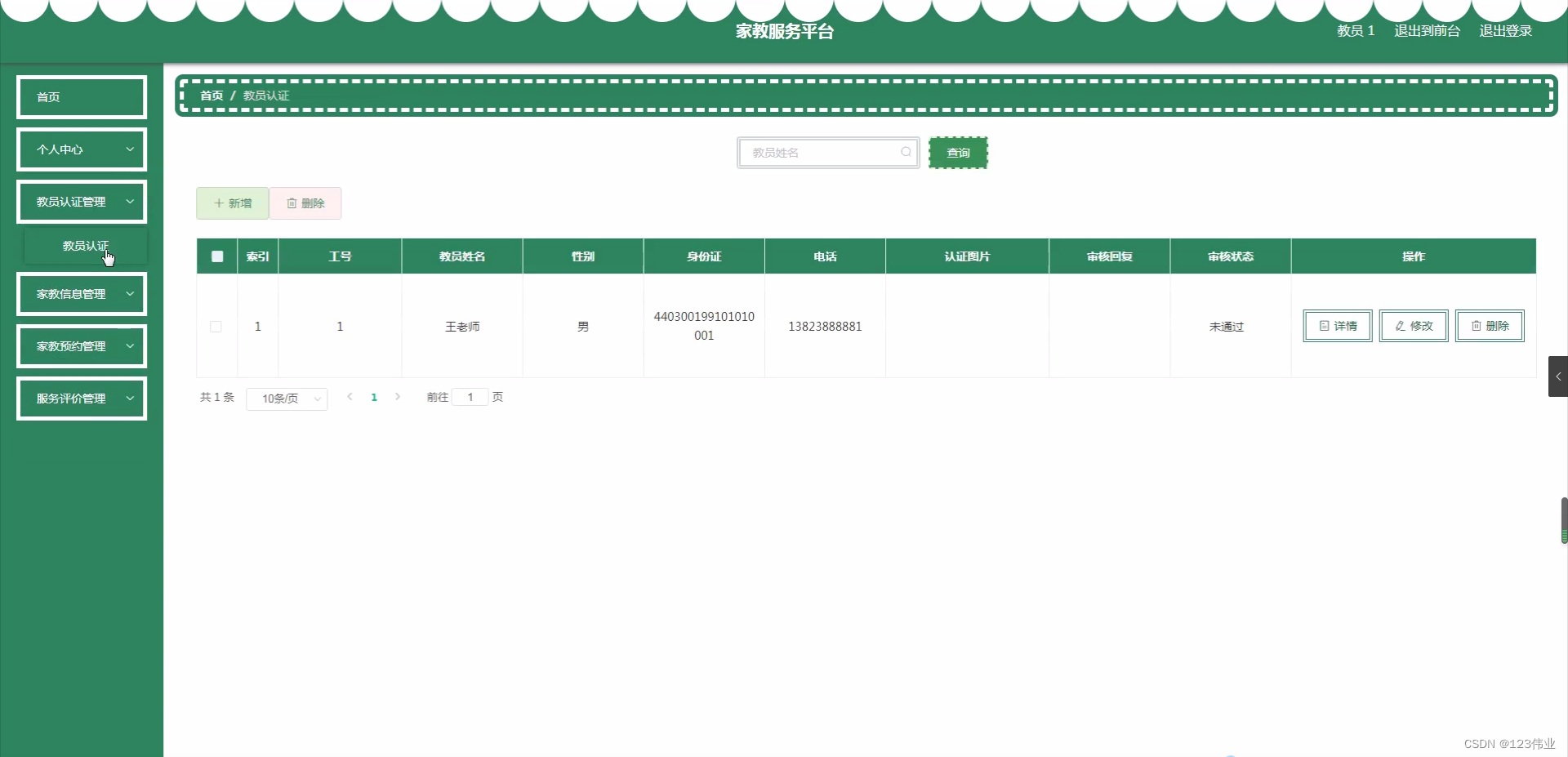Expand the 服务评价管理 sidebar section
Screen dimensions: 1568x757
[x=81, y=399]
